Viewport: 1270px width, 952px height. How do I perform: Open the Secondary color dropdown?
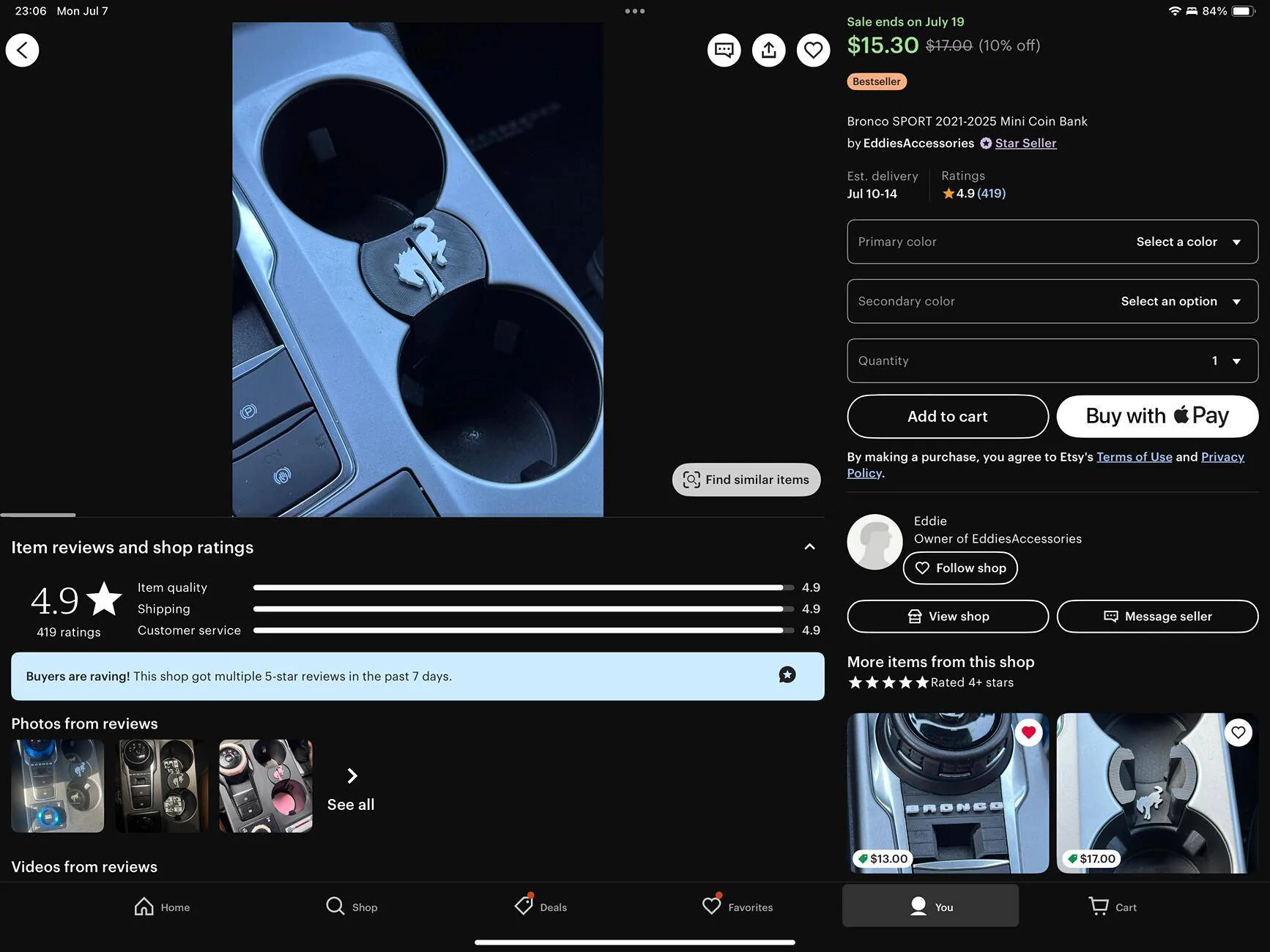[1052, 301]
